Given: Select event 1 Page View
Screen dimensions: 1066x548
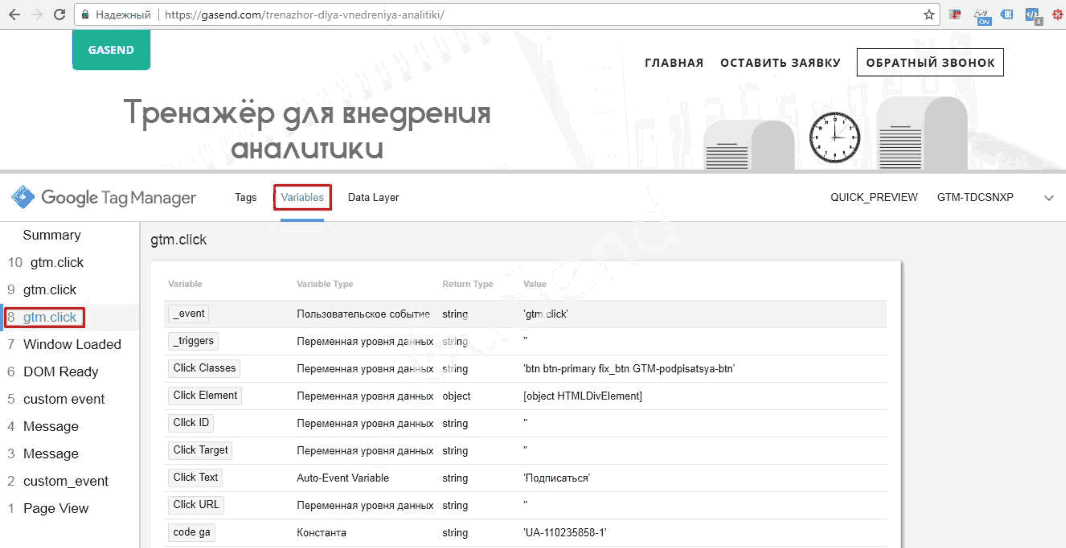Looking at the screenshot, I should click(48, 509).
